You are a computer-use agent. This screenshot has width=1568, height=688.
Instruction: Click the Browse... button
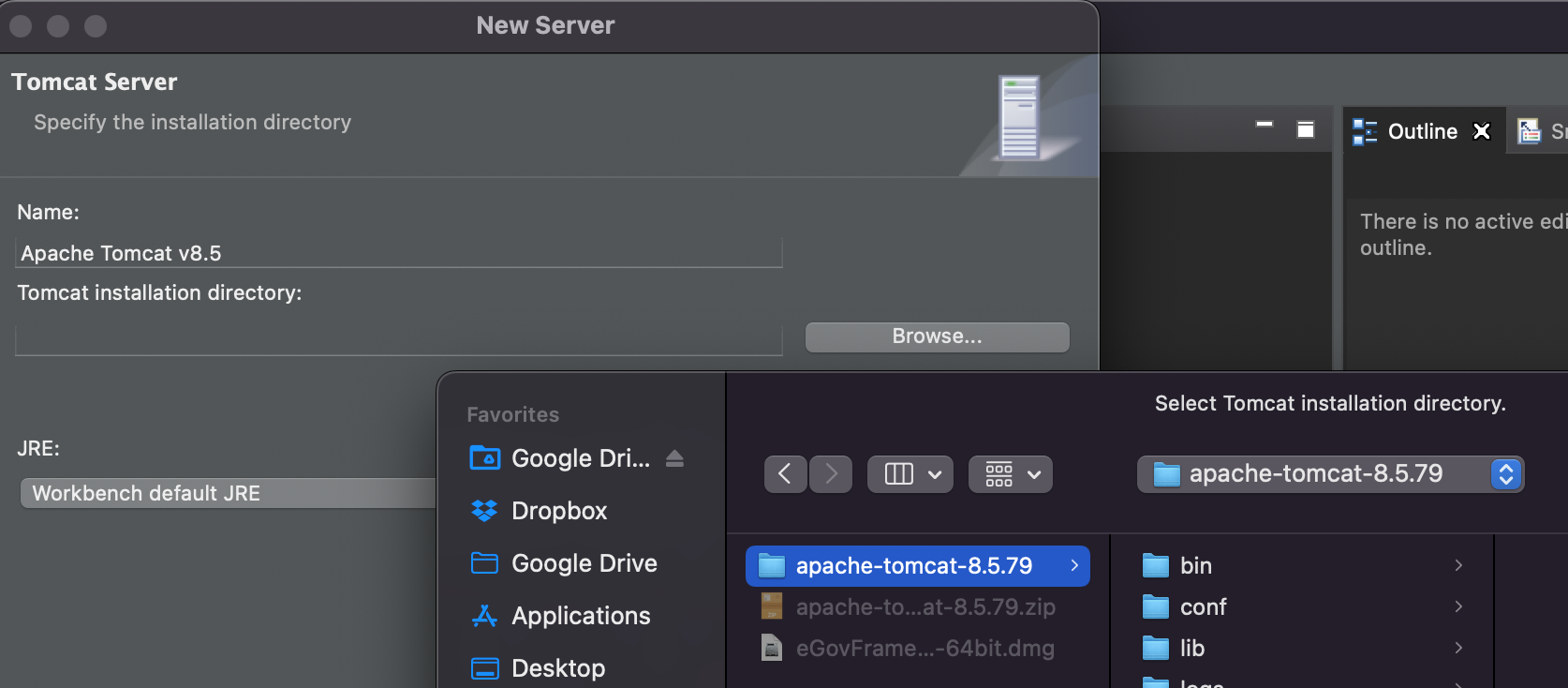point(937,337)
